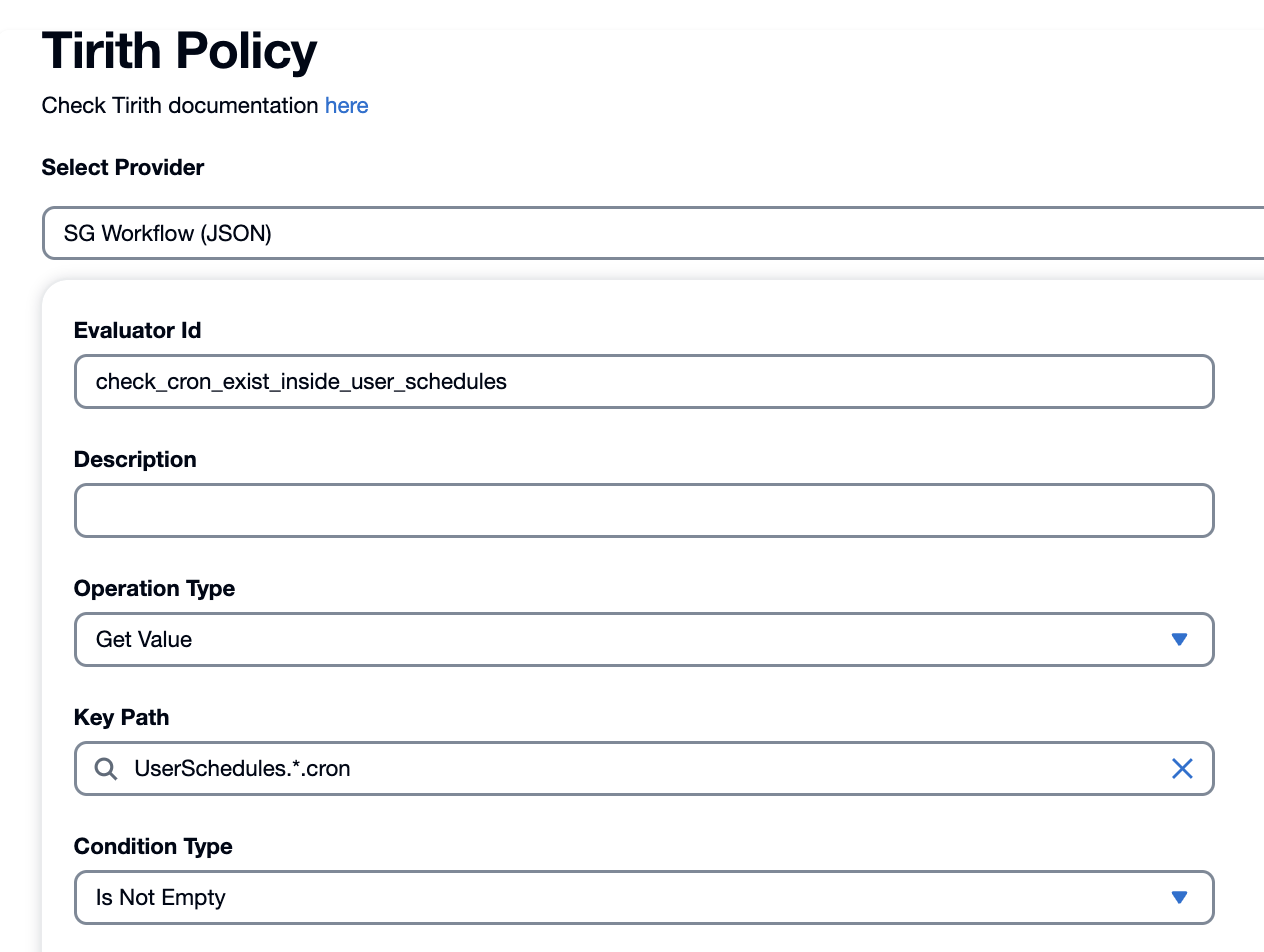
Task: Click the Check Tirith documentation text
Action: coord(180,106)
